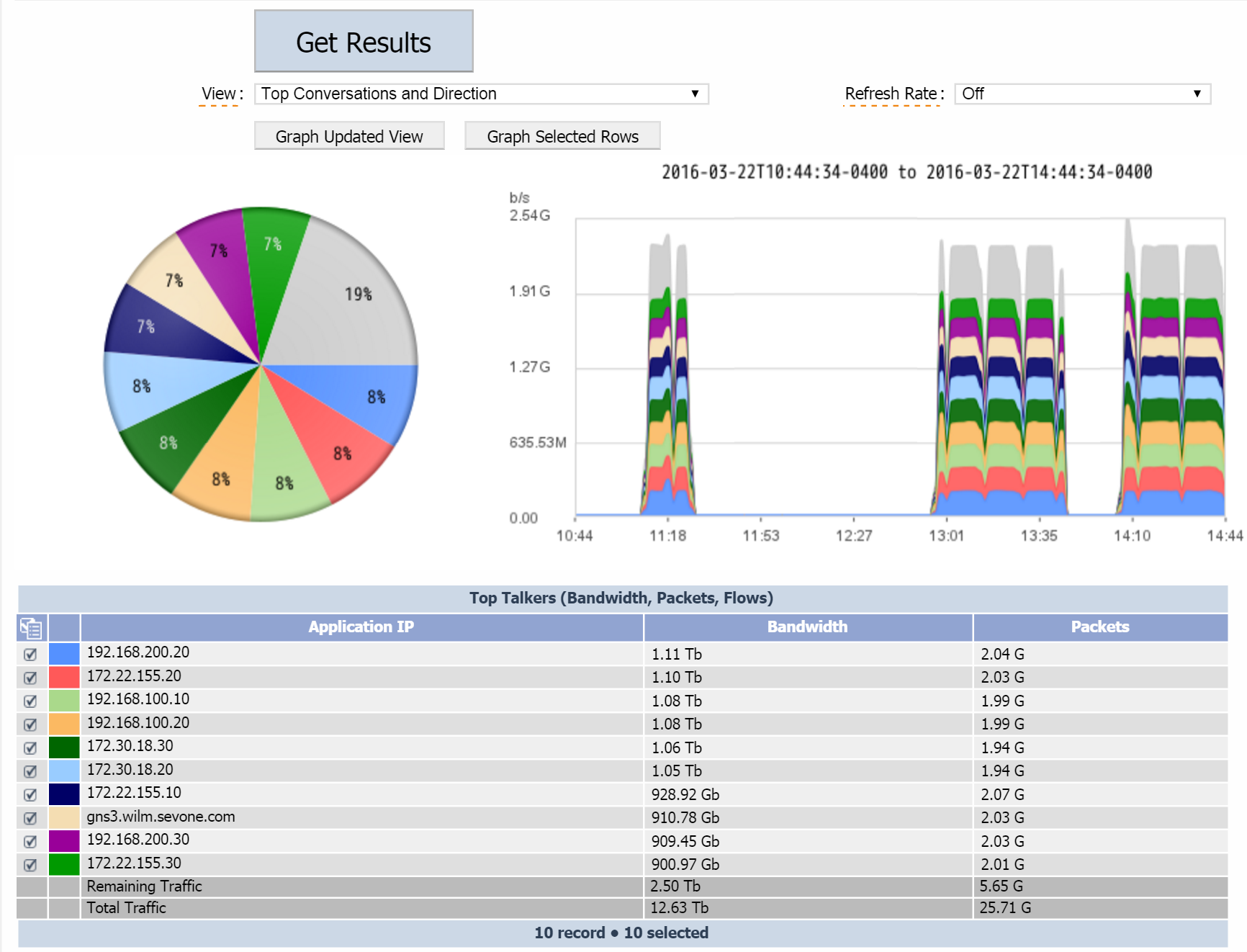This screenshot has width=1247, height=952.
Task: Click the 1.91 G label on y-axis
Action: [x=530, y=291]
